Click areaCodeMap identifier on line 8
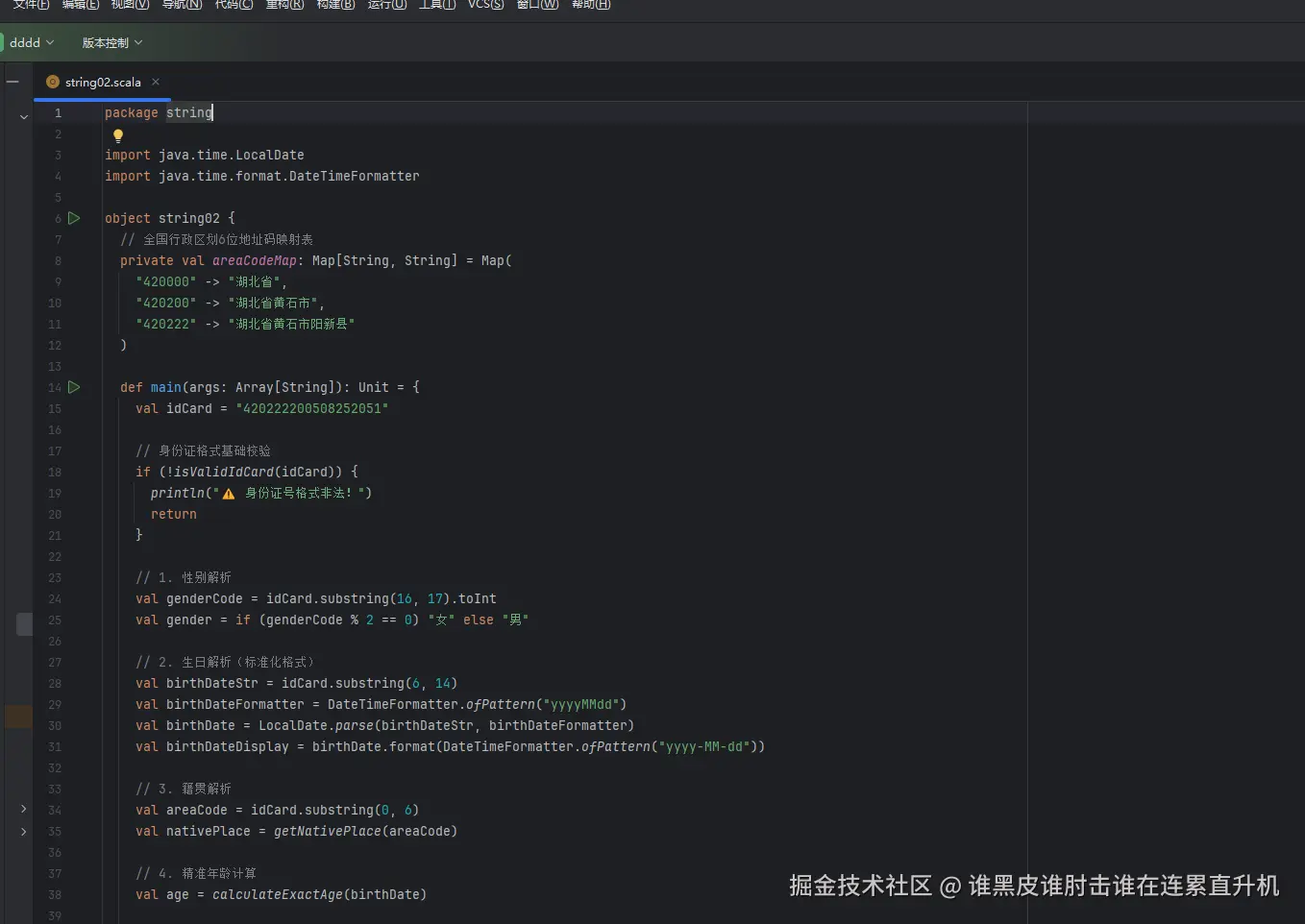 tap(255, 260)
